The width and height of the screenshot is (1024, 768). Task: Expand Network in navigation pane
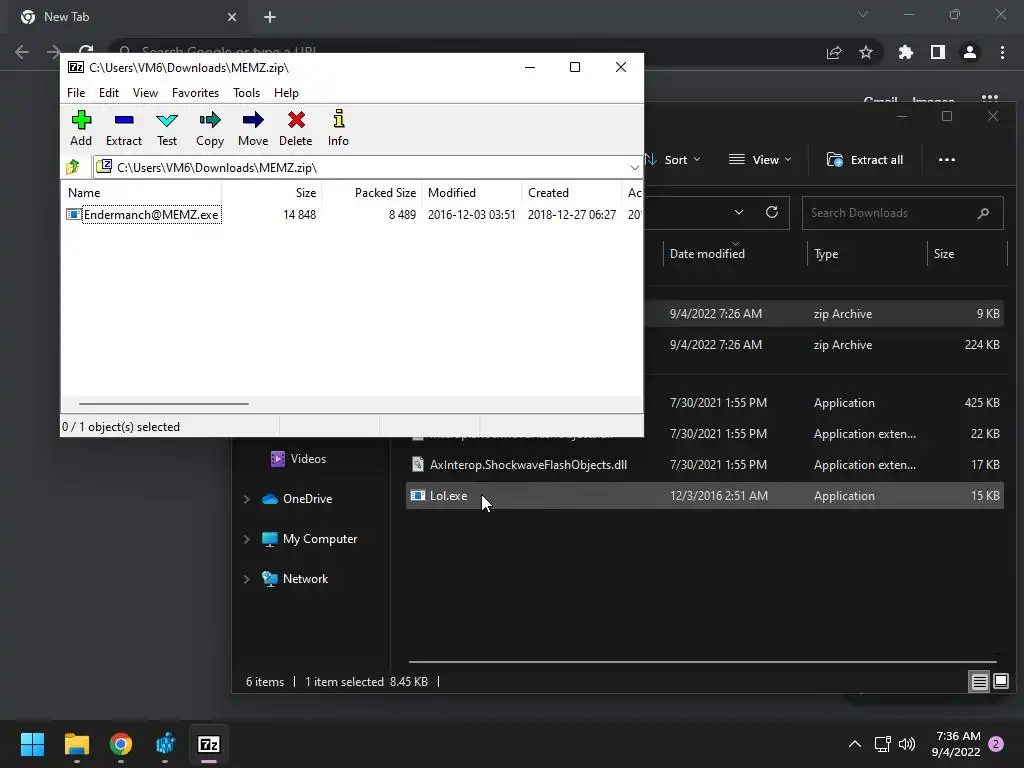[x=247, y=579]
